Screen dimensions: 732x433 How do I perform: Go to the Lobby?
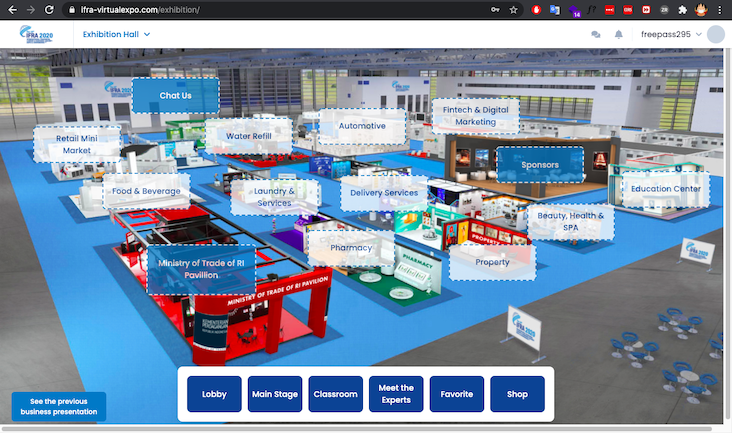point(214,394)
